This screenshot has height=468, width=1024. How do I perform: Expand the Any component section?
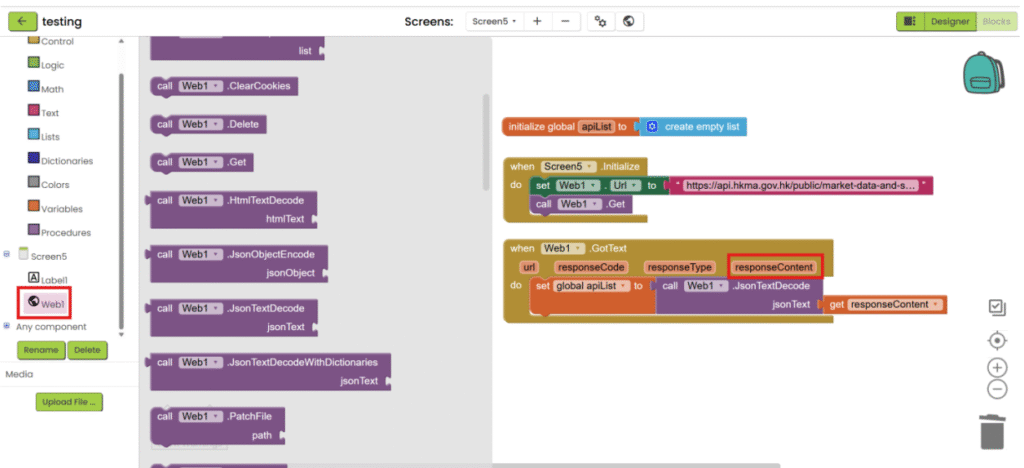(x=8, y=326)
